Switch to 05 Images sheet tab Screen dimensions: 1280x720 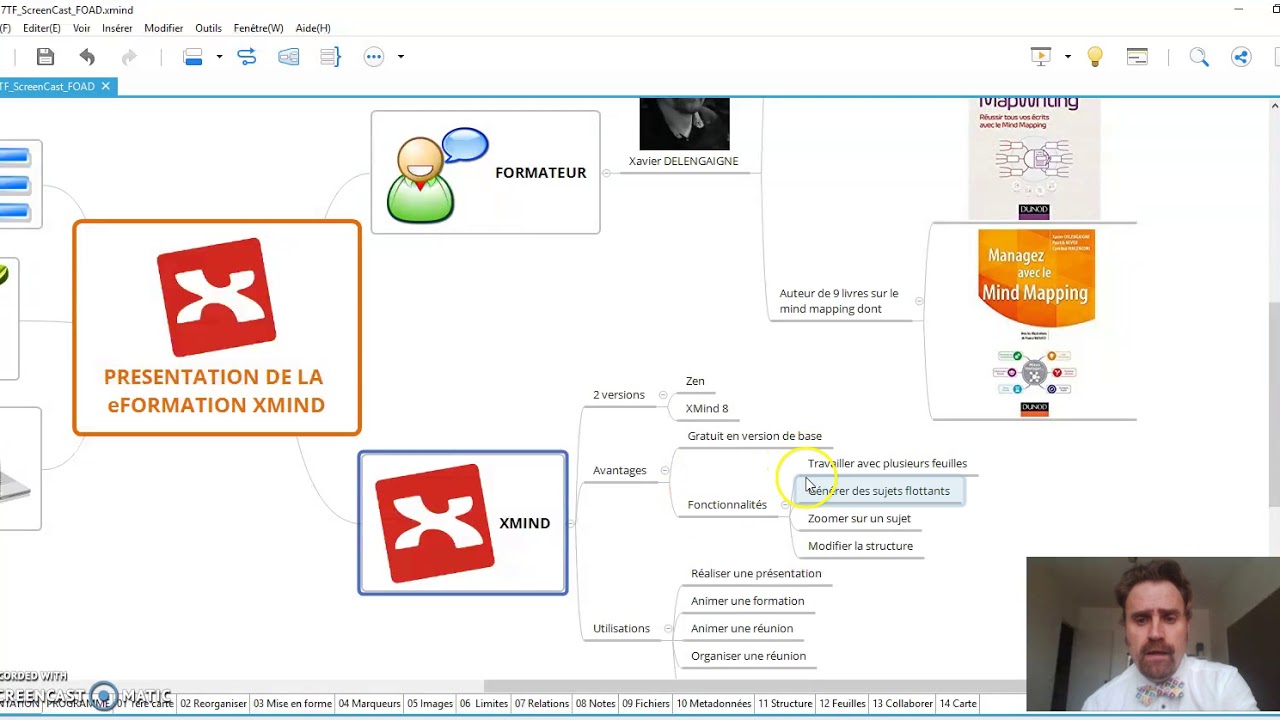430,704
